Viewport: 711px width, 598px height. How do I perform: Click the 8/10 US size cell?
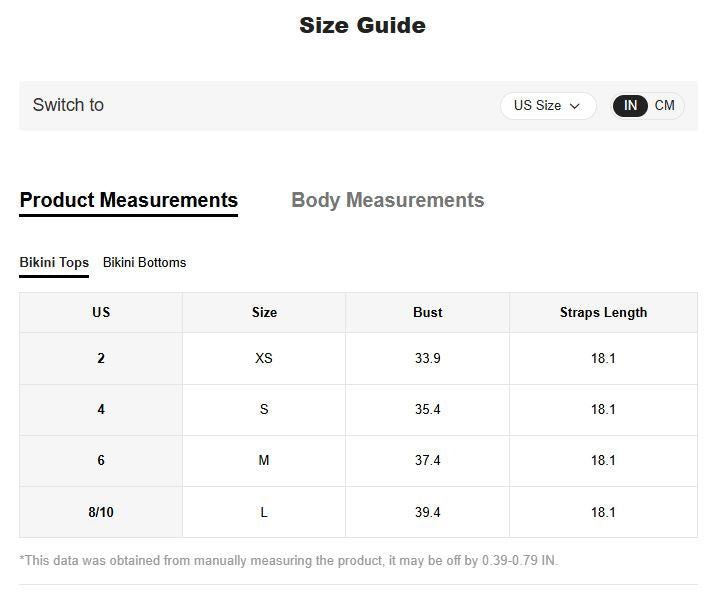101,512
